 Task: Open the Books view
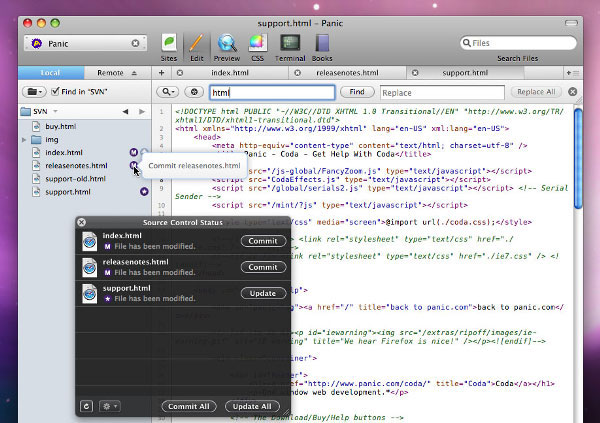pos(322,47)
